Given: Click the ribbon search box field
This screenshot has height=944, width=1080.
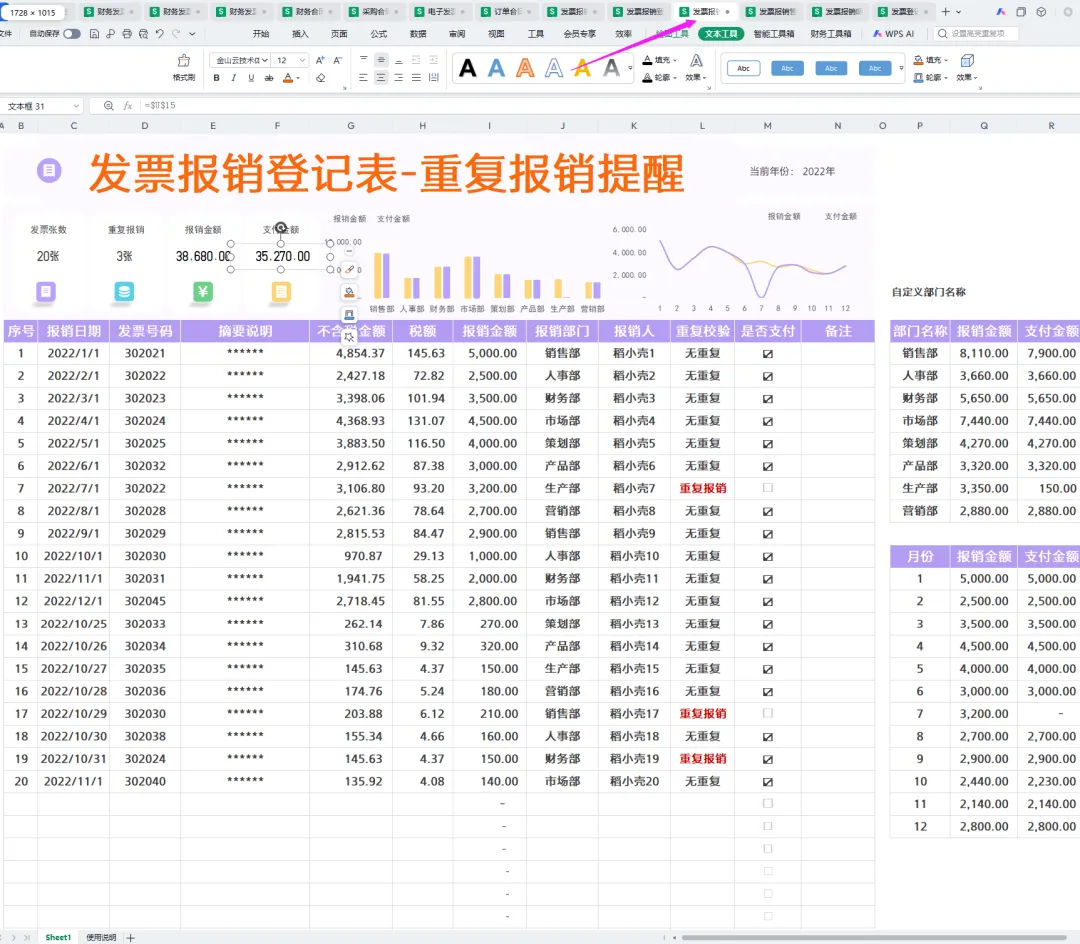Looking at the screenshot, I should (x=976, y=33).
